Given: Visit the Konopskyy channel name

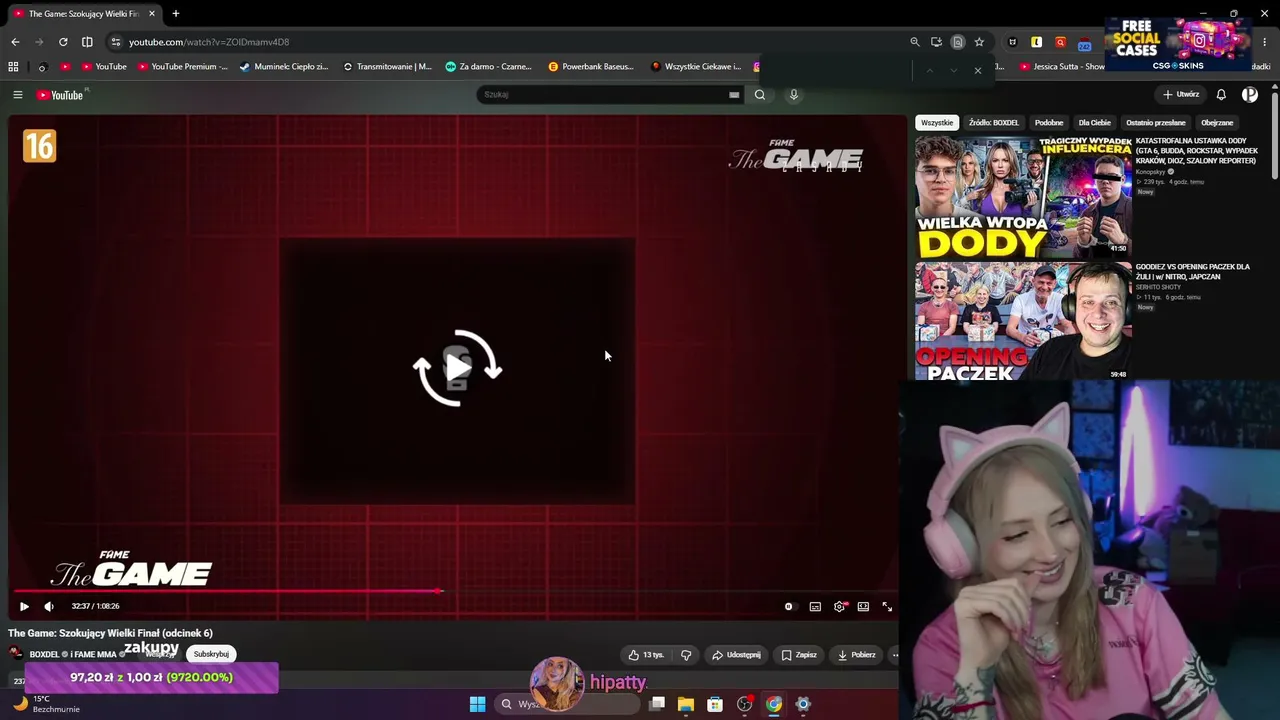Looking at the screenshot, I should click(1151, 172).
